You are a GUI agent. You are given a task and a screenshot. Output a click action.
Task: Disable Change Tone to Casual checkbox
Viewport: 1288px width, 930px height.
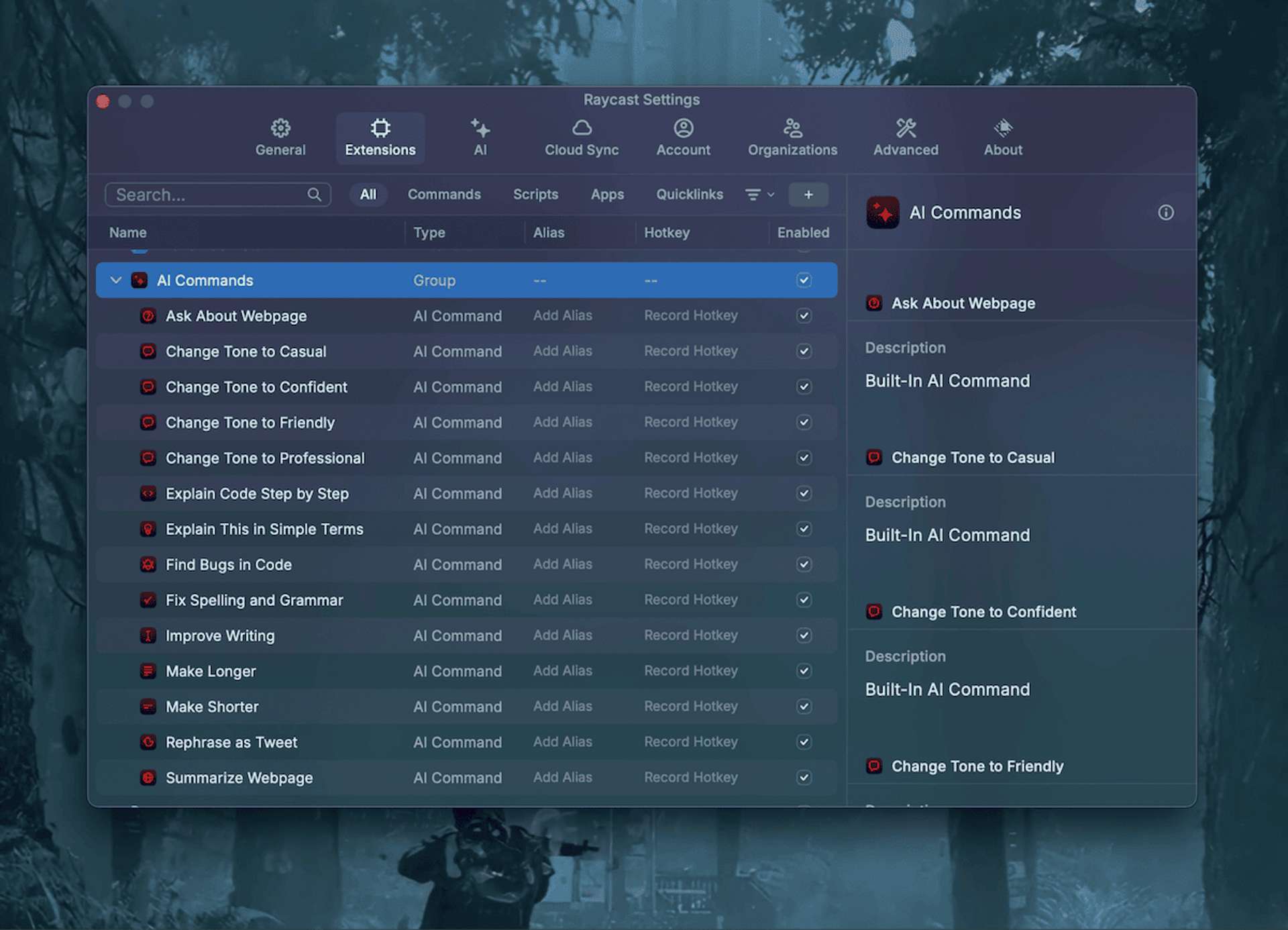click(804, 351)
